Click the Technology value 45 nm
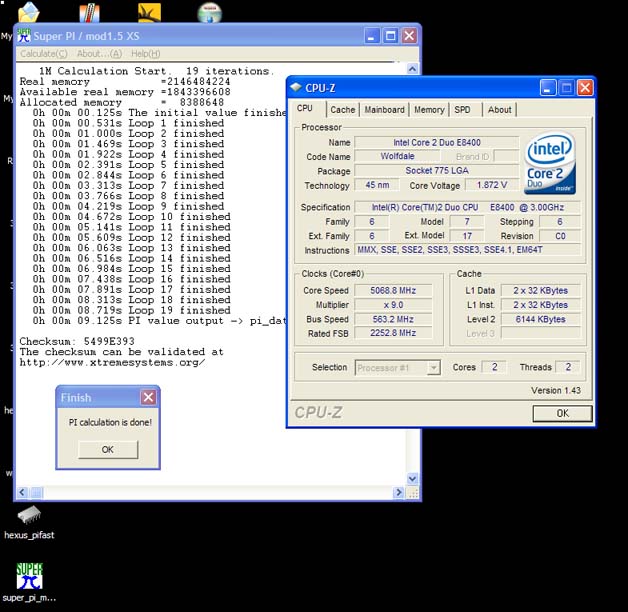628x612 pixels. coord(377,185)
